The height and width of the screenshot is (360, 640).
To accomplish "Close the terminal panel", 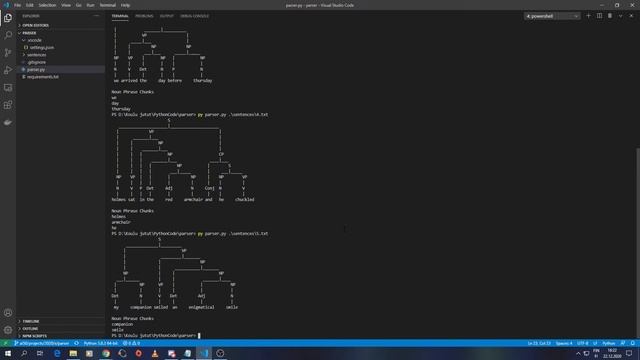I will [631, 16].
